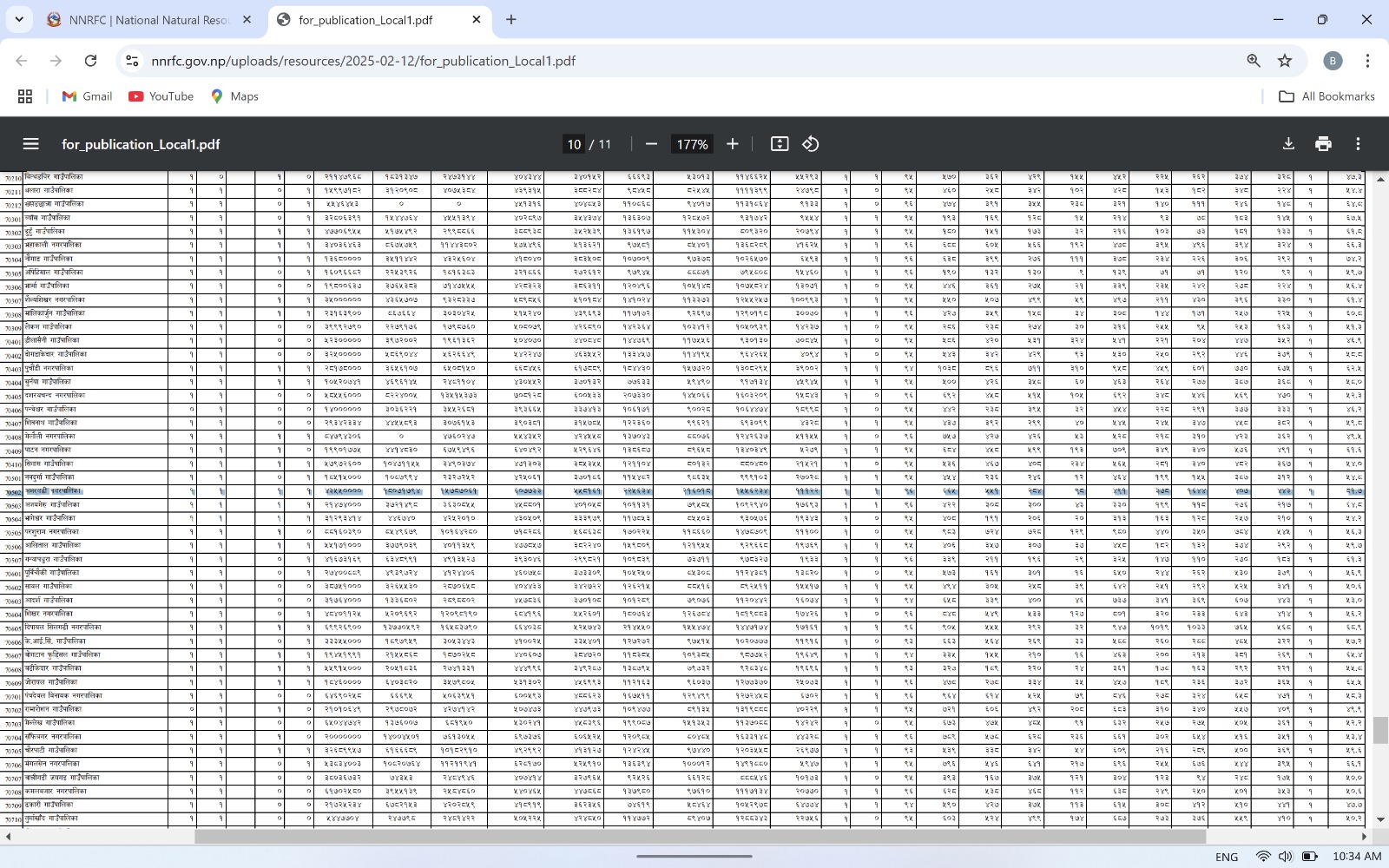Open the Maps bookmark

pos(234,96)
